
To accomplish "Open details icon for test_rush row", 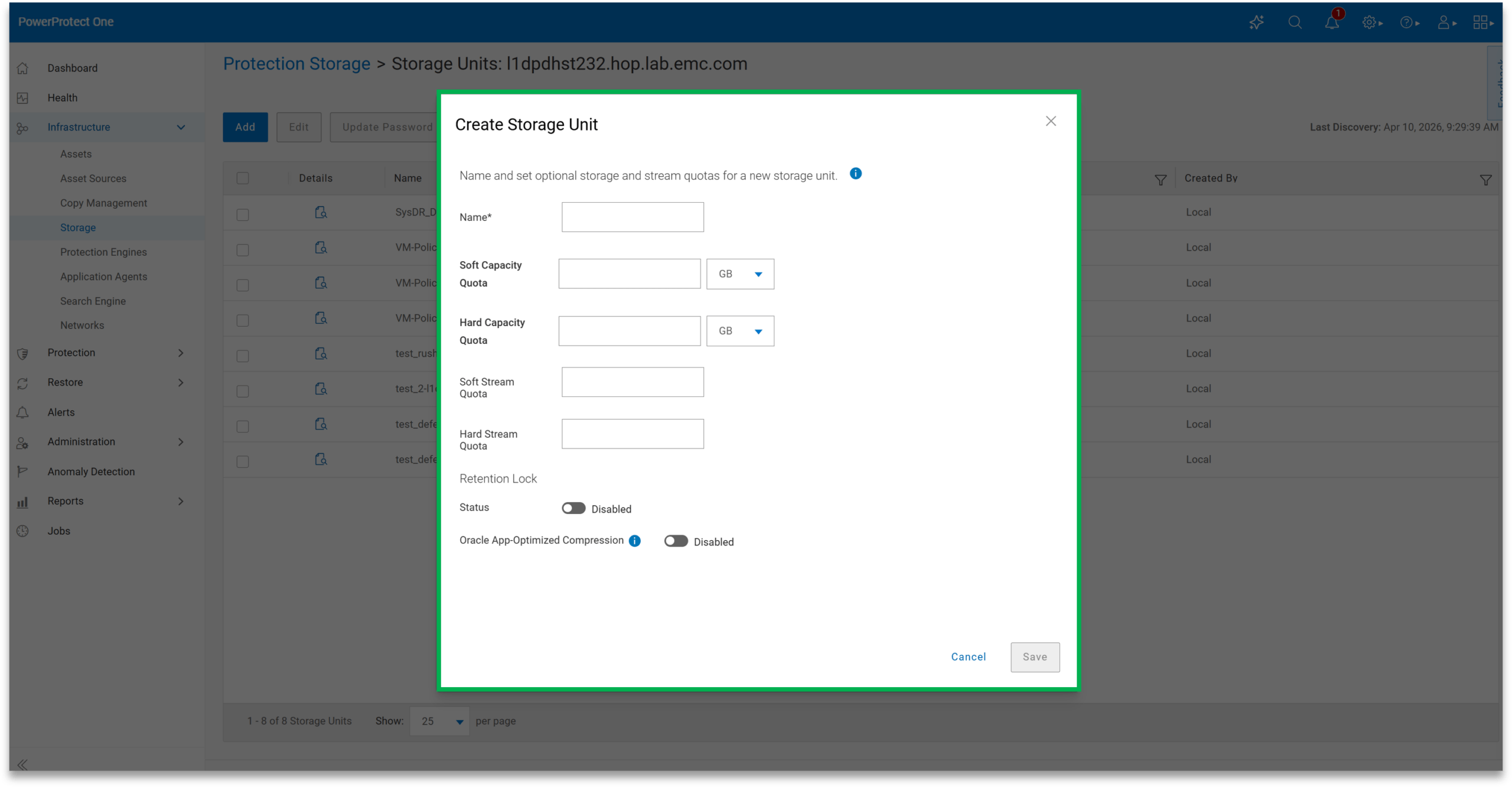I will point(321,353).
